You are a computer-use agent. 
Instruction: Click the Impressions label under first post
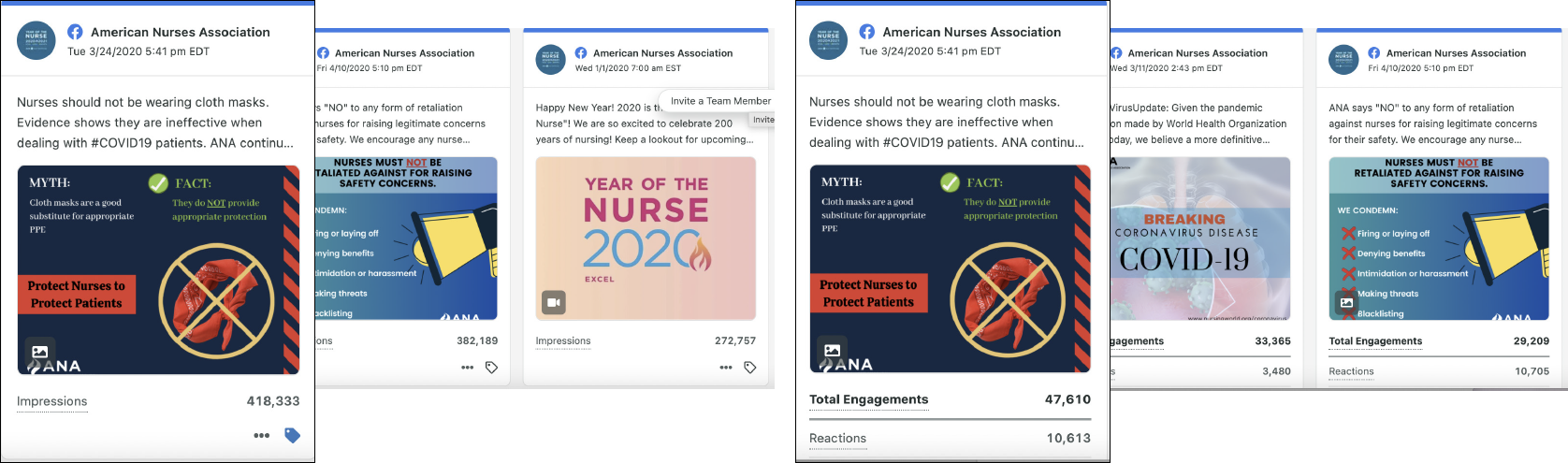(x=51, y=401)
